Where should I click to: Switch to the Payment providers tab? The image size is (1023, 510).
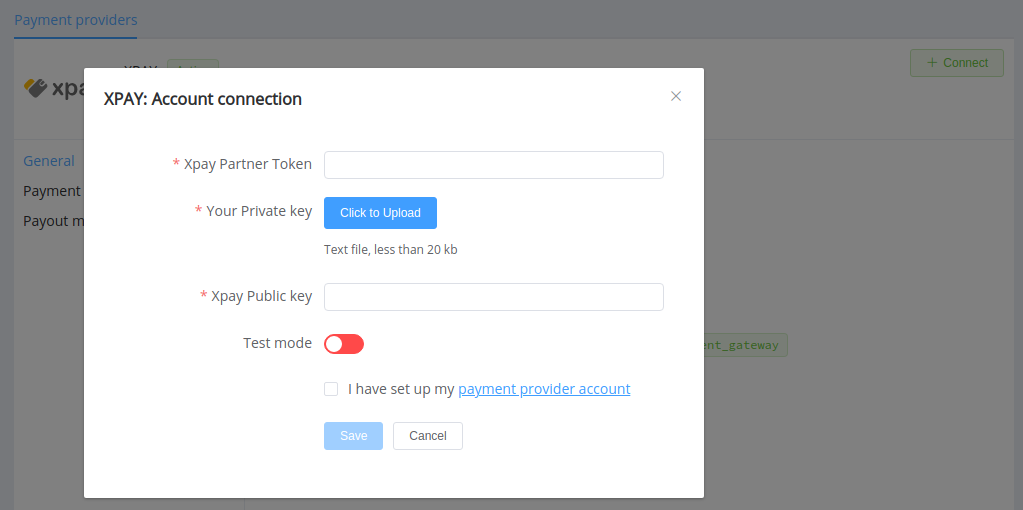coord(76,20)
